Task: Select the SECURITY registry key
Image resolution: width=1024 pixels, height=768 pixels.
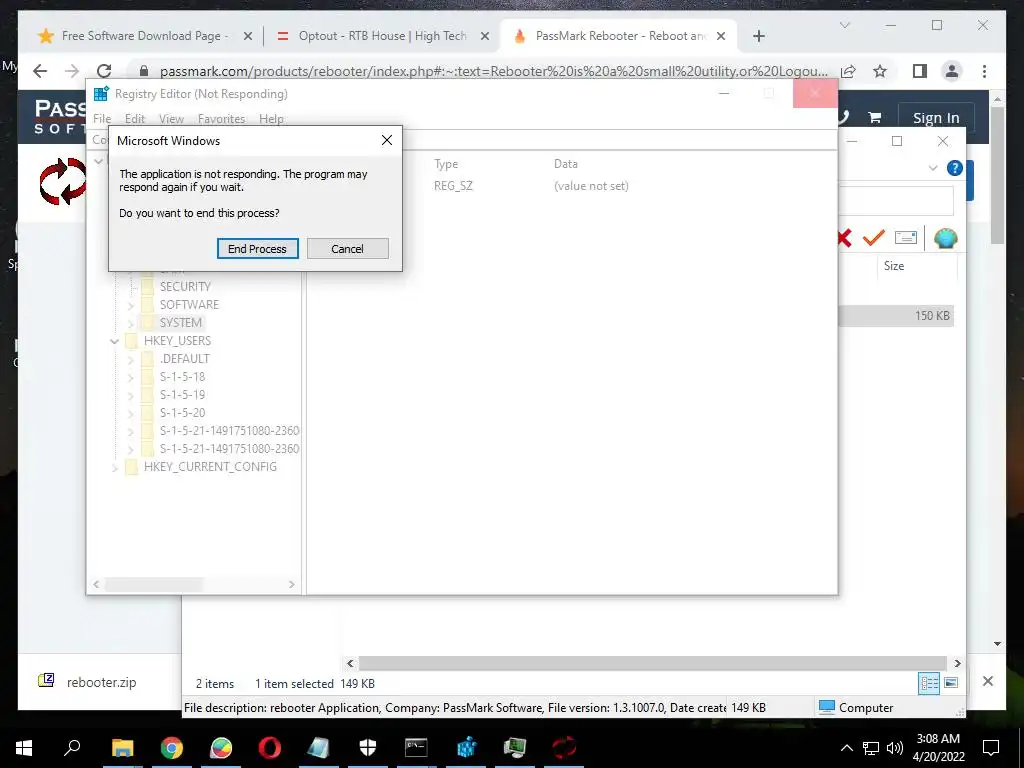Action: click(x=185, y=287)
